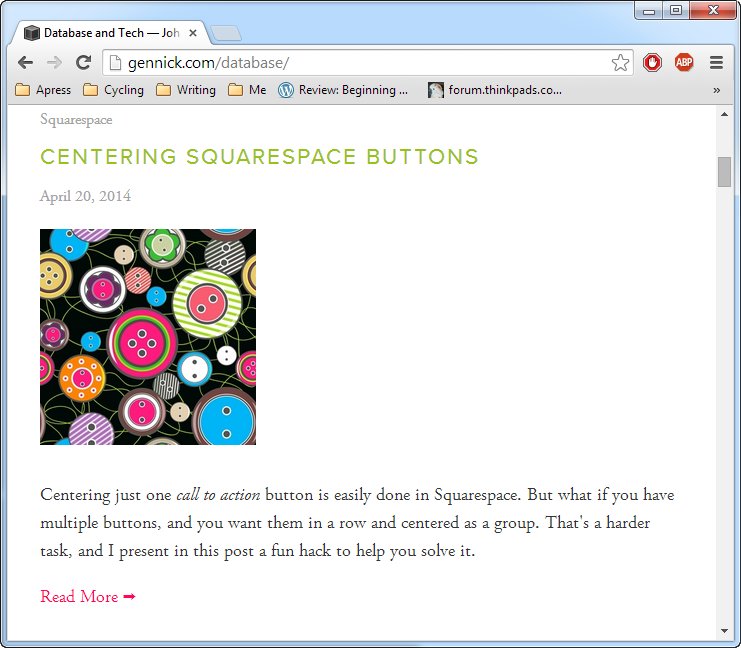Open the Chrome hamburger menu
The image size is (741, 648).
click(716, 62)
